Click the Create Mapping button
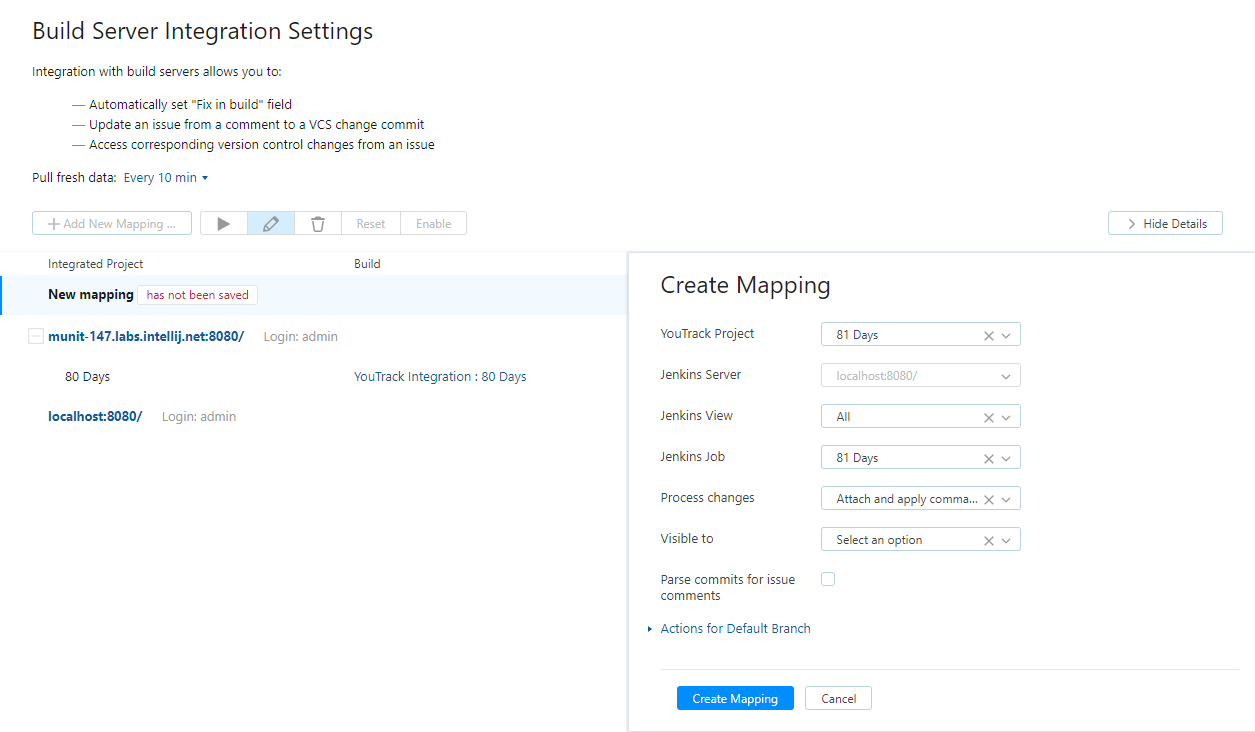Screen dimensions: 1255x732 [x=735, y=698]
